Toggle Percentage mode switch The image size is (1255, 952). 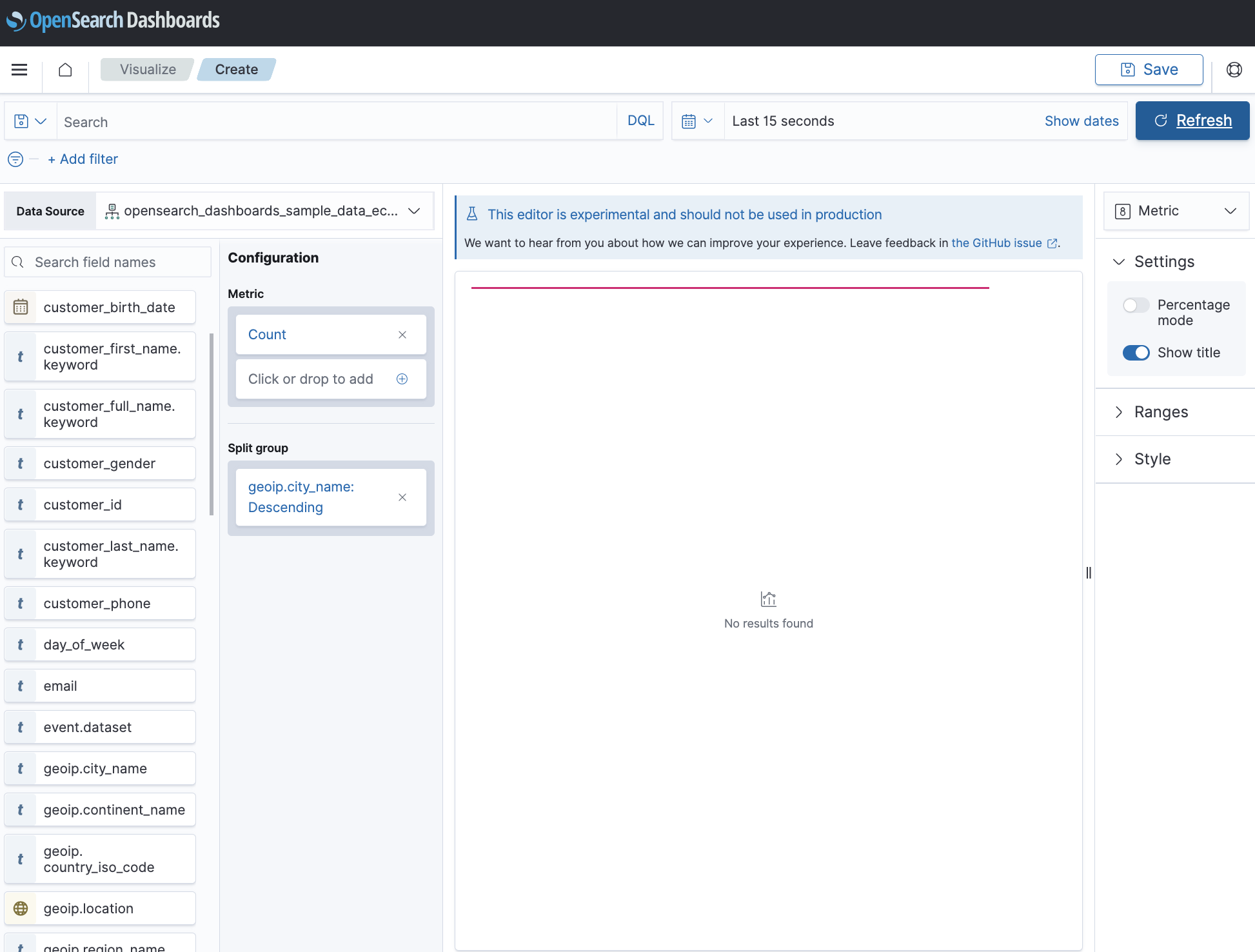pos(1136,305)
